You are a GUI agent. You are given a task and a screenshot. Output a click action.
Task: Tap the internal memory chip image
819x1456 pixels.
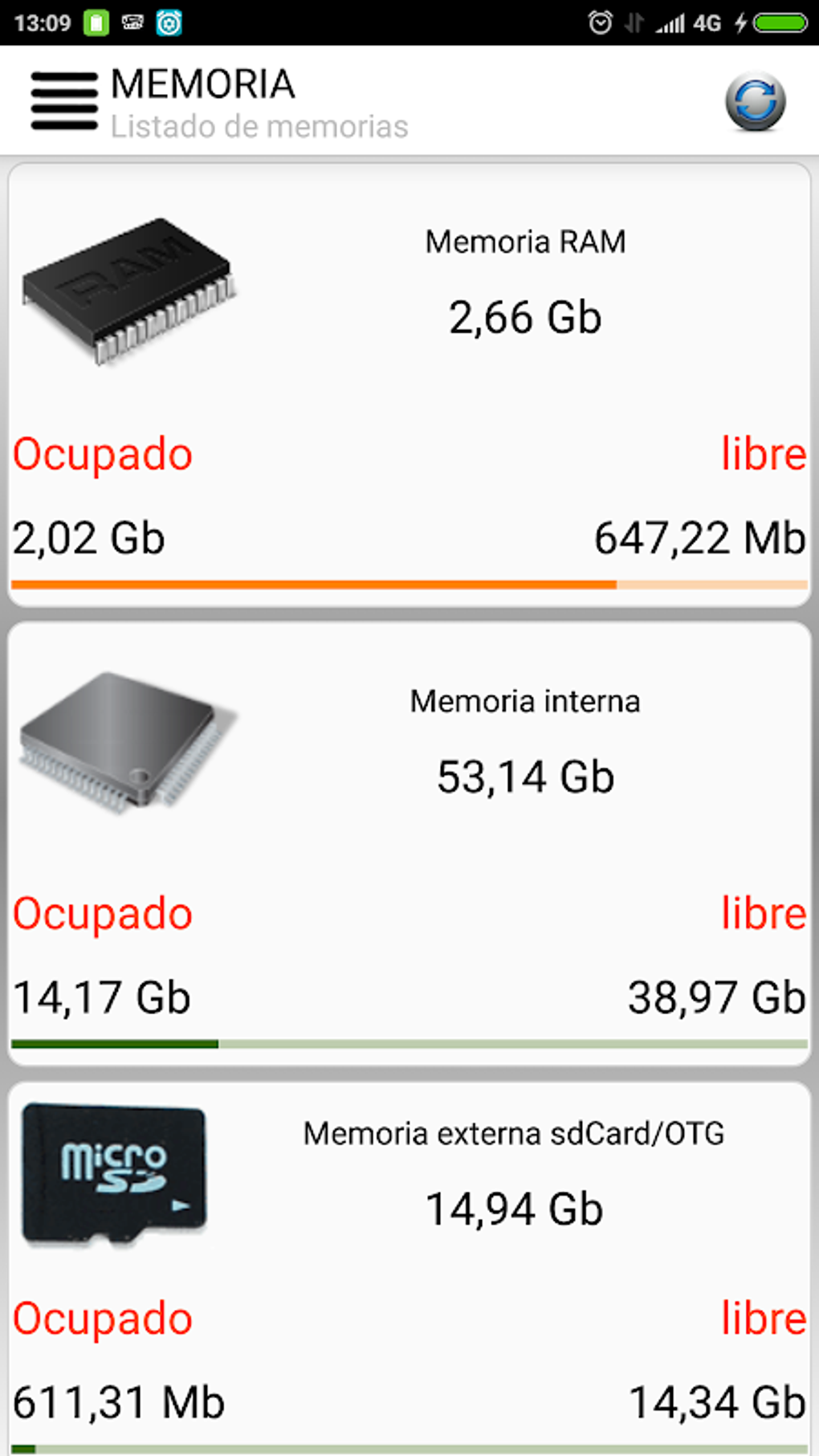(127, 740)
